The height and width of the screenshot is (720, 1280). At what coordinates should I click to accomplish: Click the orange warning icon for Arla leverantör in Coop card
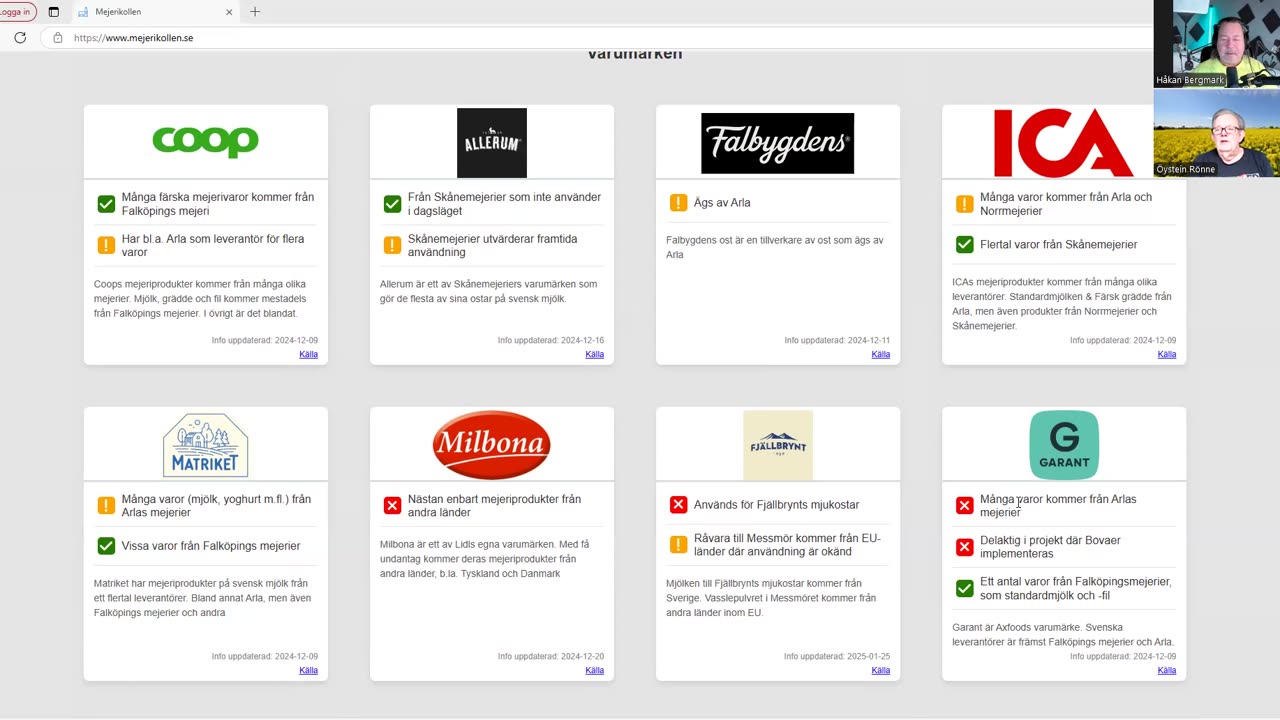click(106, 245)
